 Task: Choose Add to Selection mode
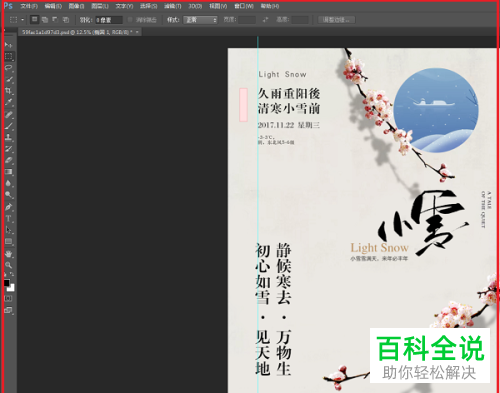[45, 20]
